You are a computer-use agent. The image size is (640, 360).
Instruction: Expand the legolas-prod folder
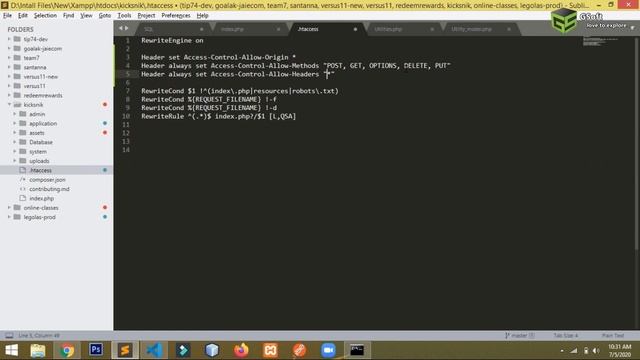tap(9, 217)
